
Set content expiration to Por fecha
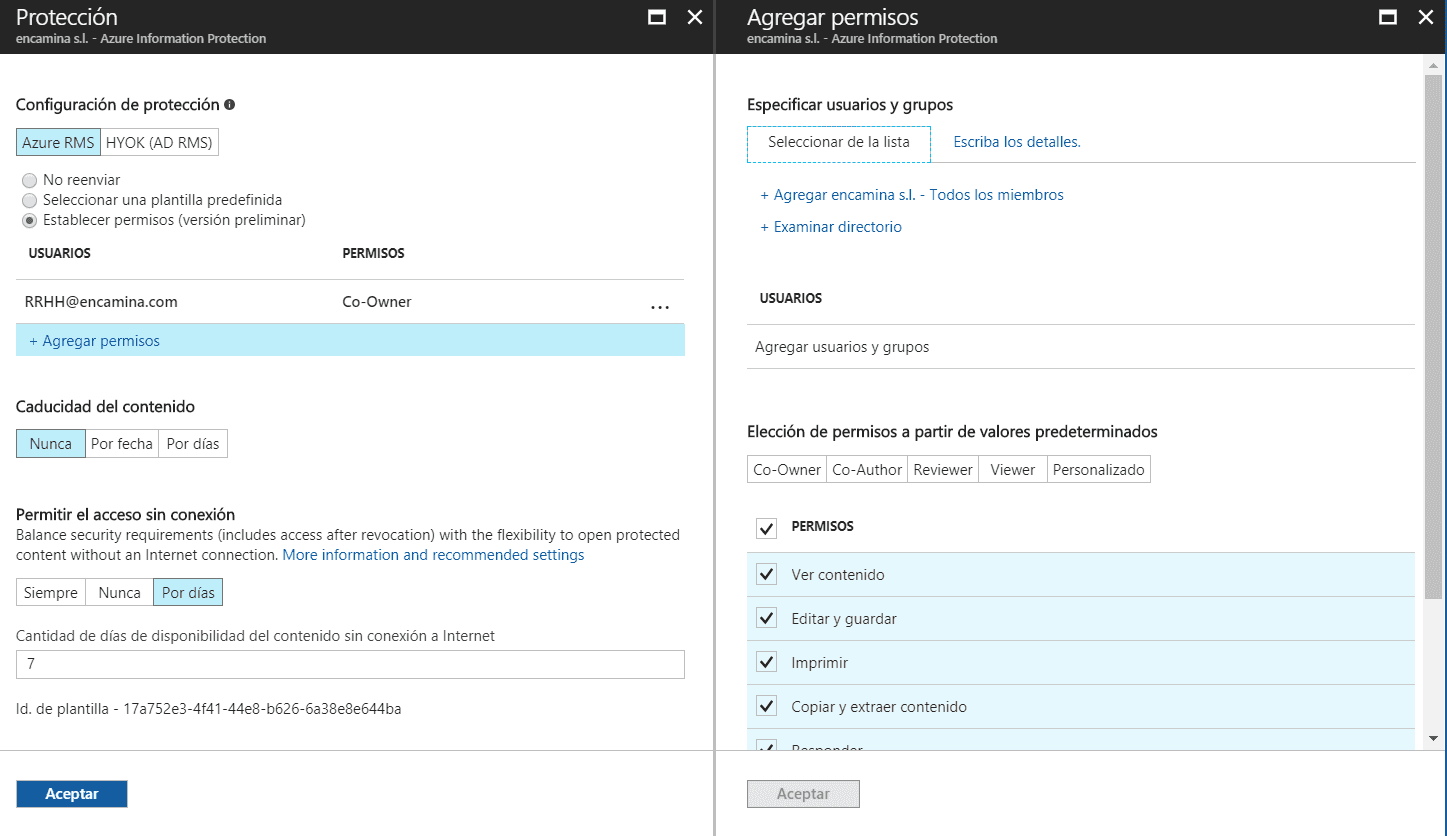(121, 444)
